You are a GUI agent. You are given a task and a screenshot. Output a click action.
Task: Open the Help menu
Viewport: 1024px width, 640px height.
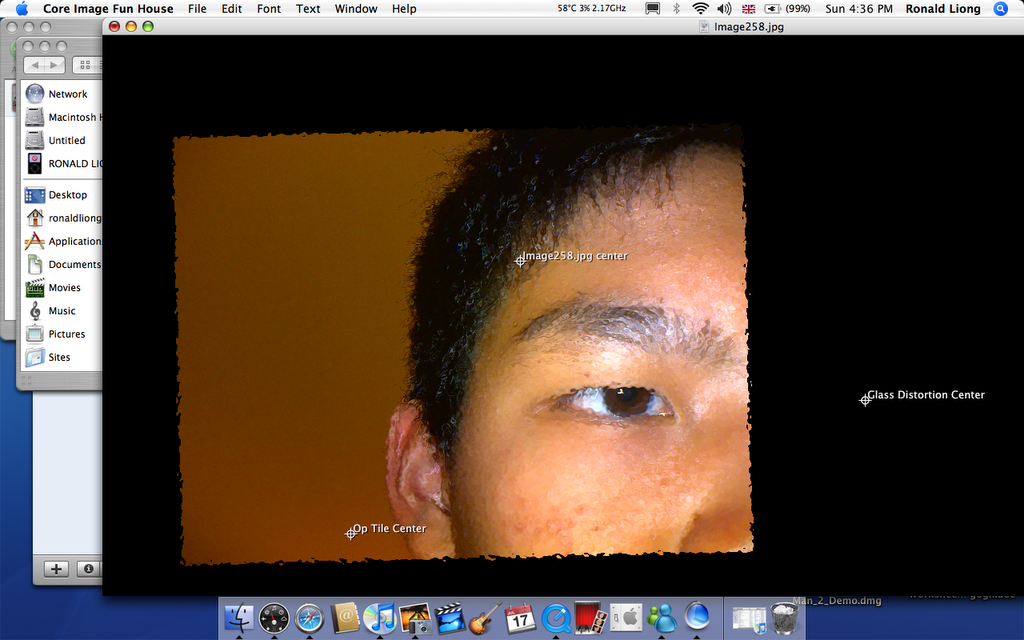pyautogui.click(x=404, y=8)
